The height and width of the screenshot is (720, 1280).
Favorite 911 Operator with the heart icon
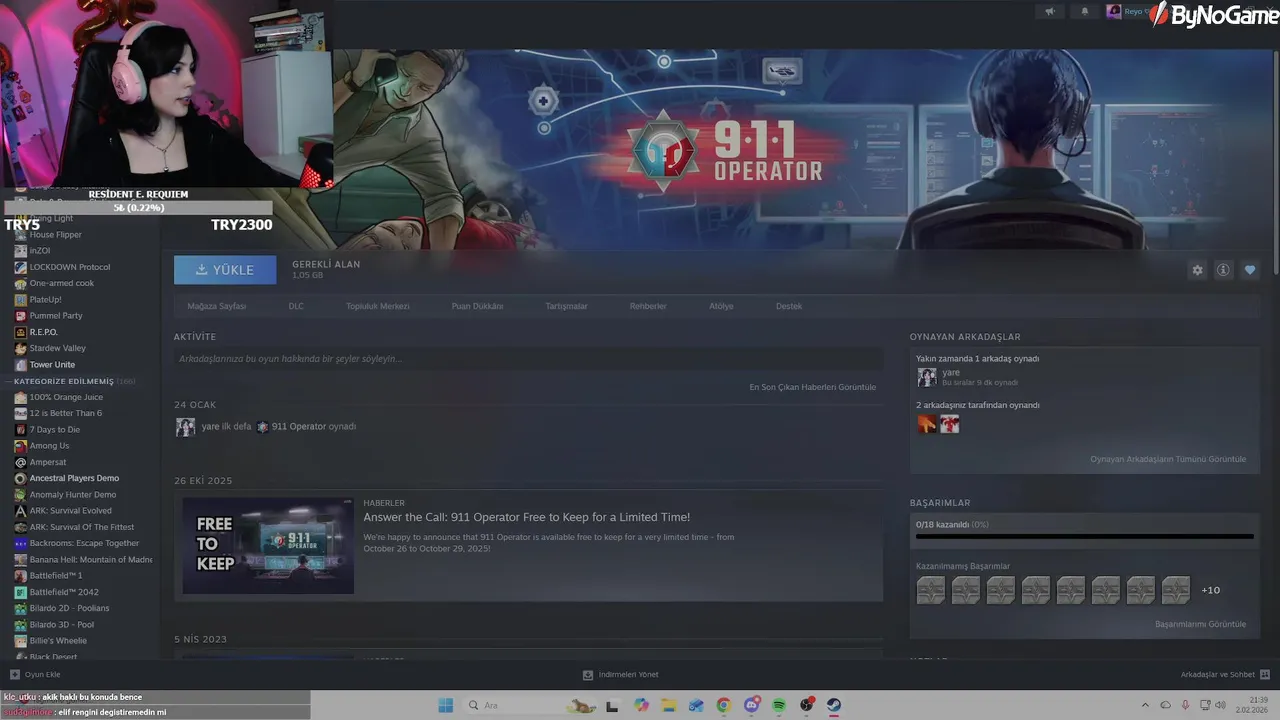click(1250, 270)
